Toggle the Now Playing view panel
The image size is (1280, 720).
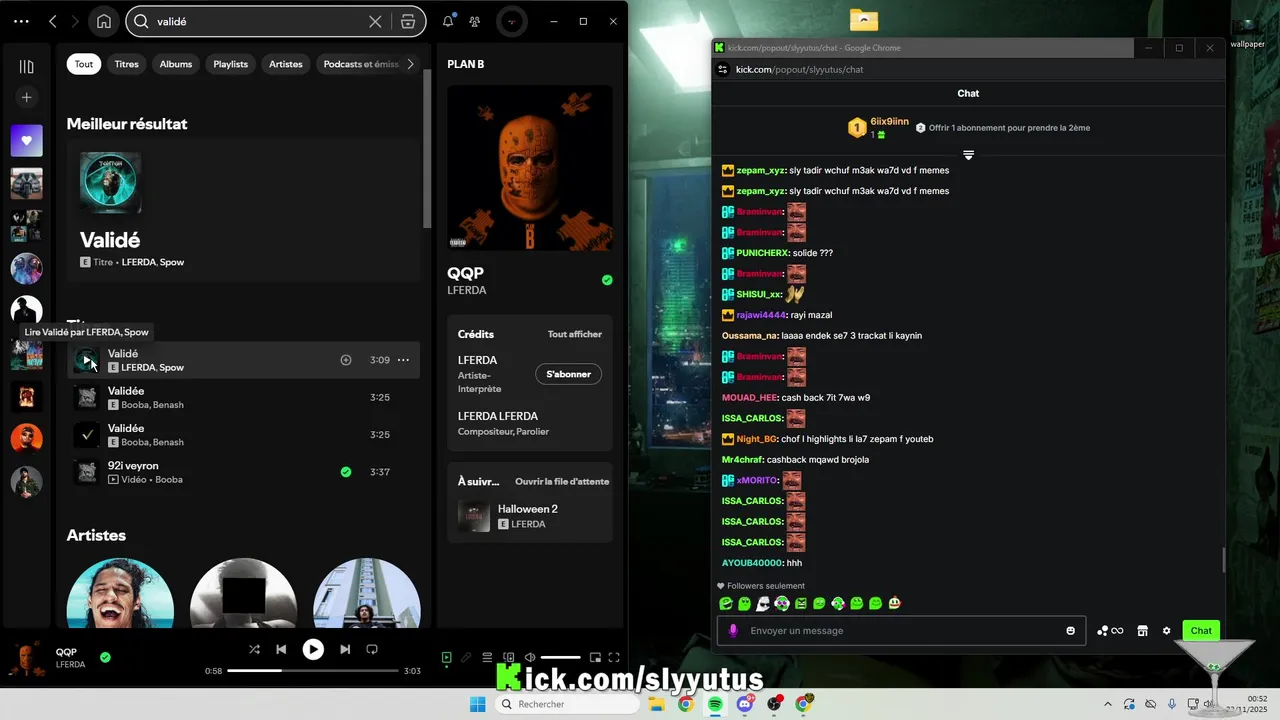447,657
